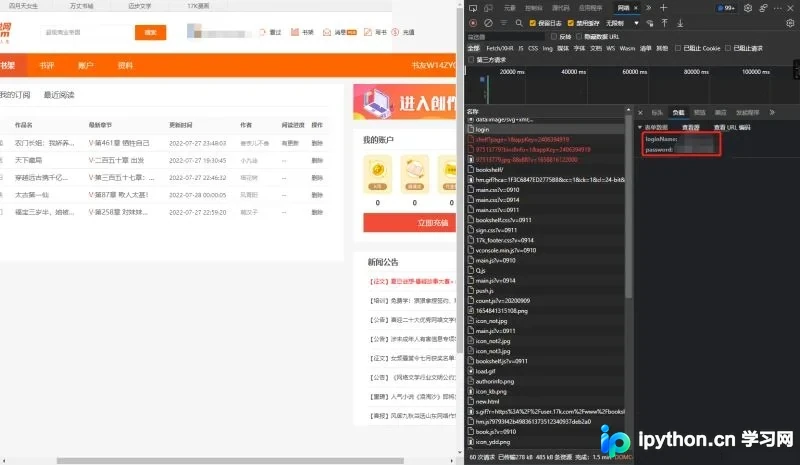Viewport: 800px width, 465px height.
Task: Select the login request row
Action: 545,130
